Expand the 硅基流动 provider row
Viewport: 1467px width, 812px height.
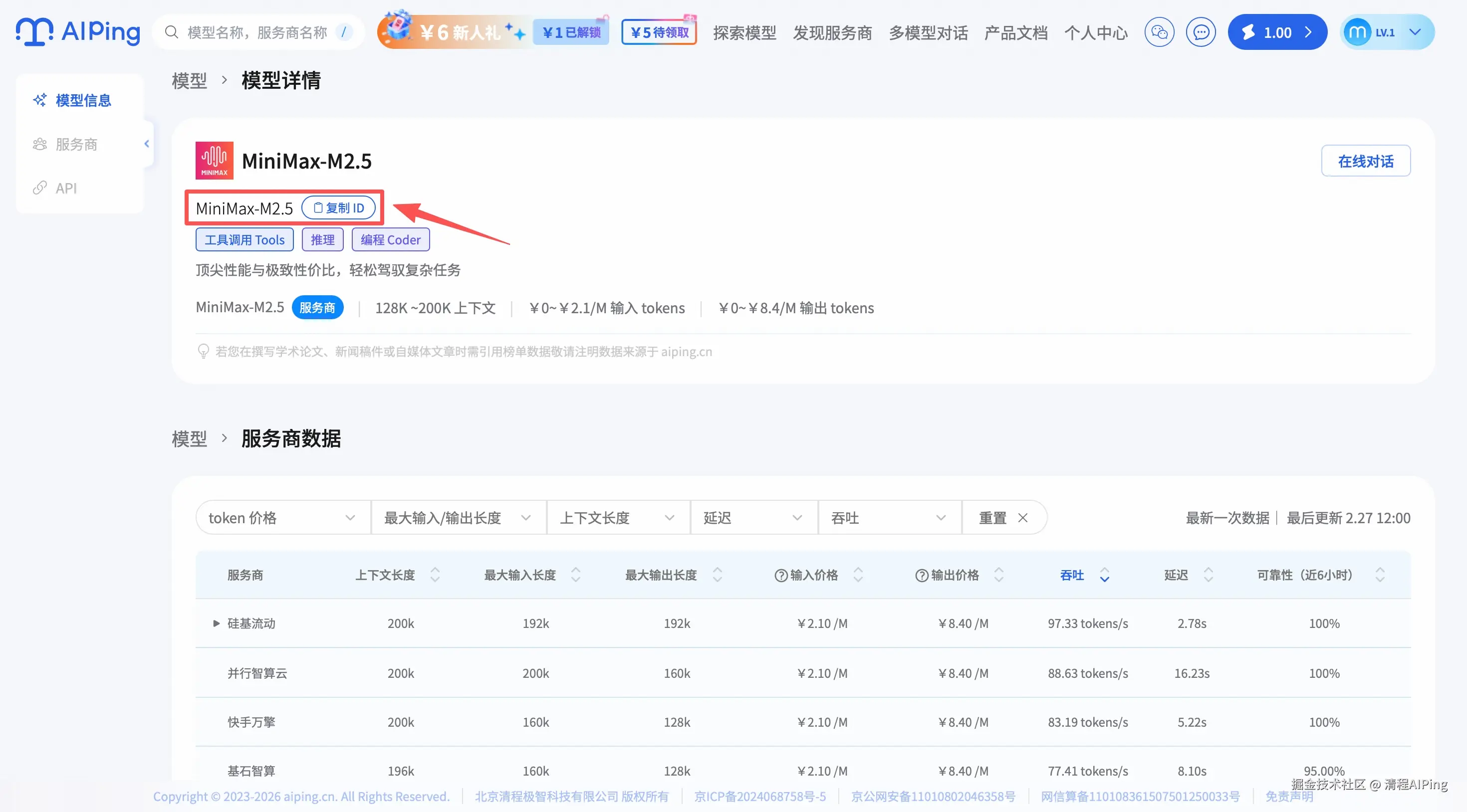coord(217,623)
